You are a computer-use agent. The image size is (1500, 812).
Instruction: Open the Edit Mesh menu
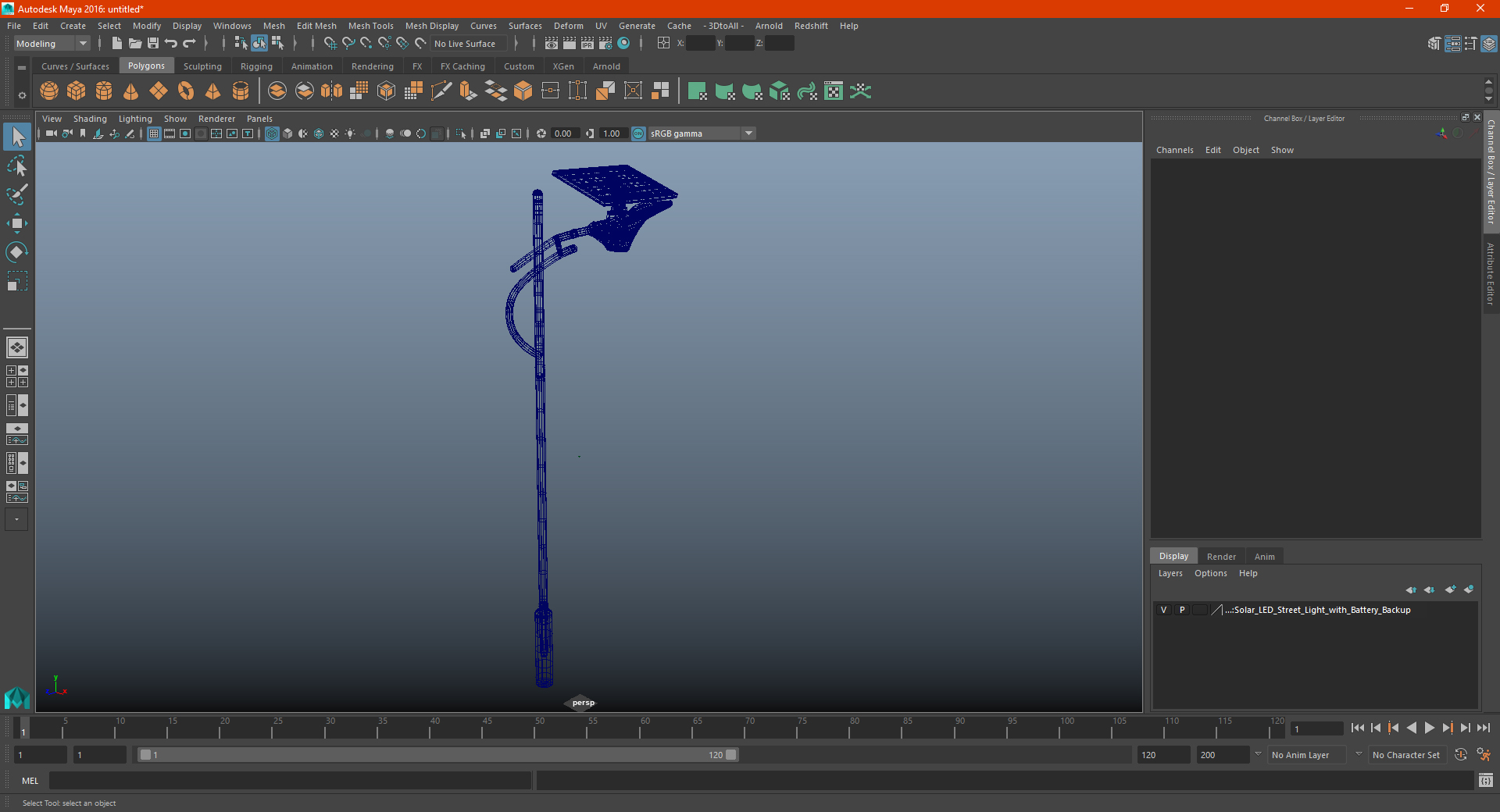[316, 26]
